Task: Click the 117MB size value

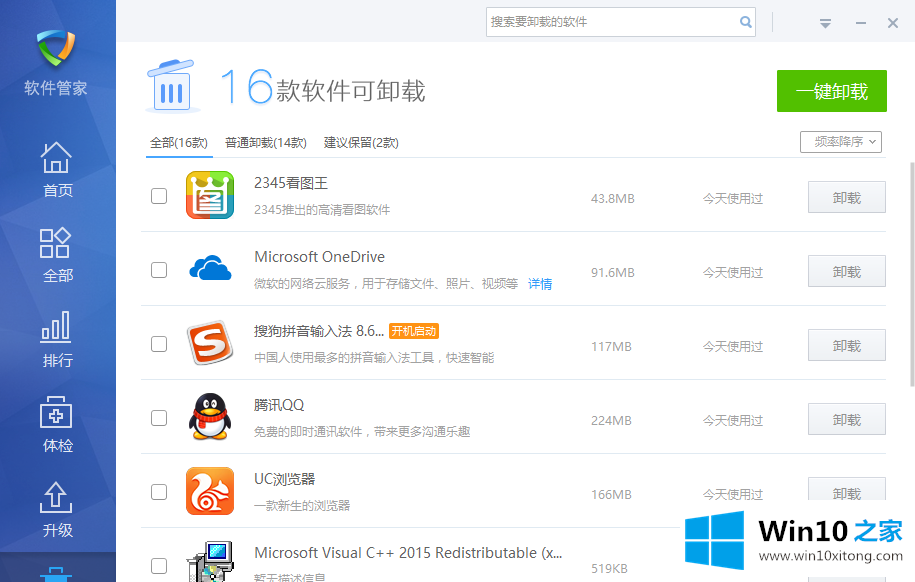Action: (x=611, y=347)
